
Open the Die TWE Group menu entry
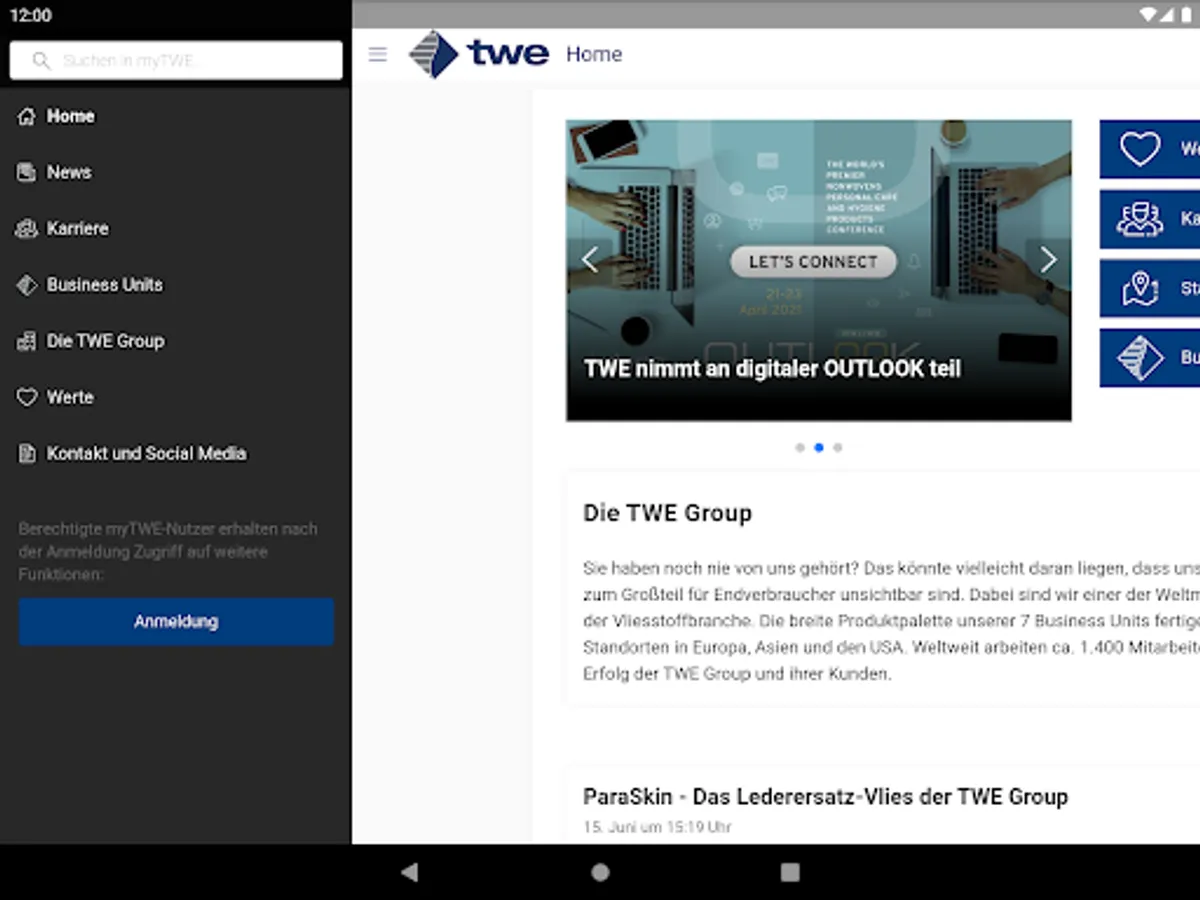pos(106,341)
